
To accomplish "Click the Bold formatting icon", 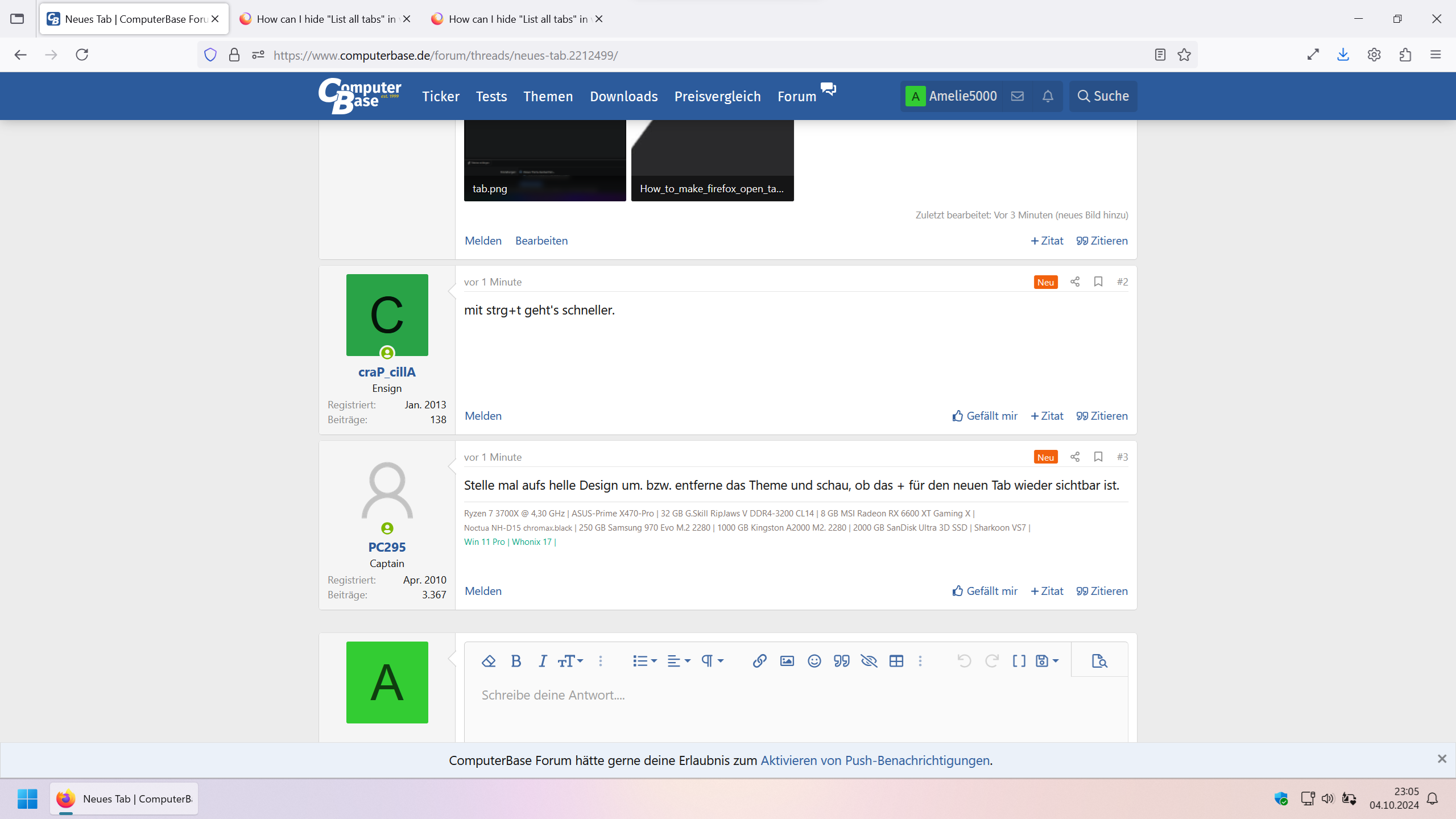I will click(x=516, y=661).
